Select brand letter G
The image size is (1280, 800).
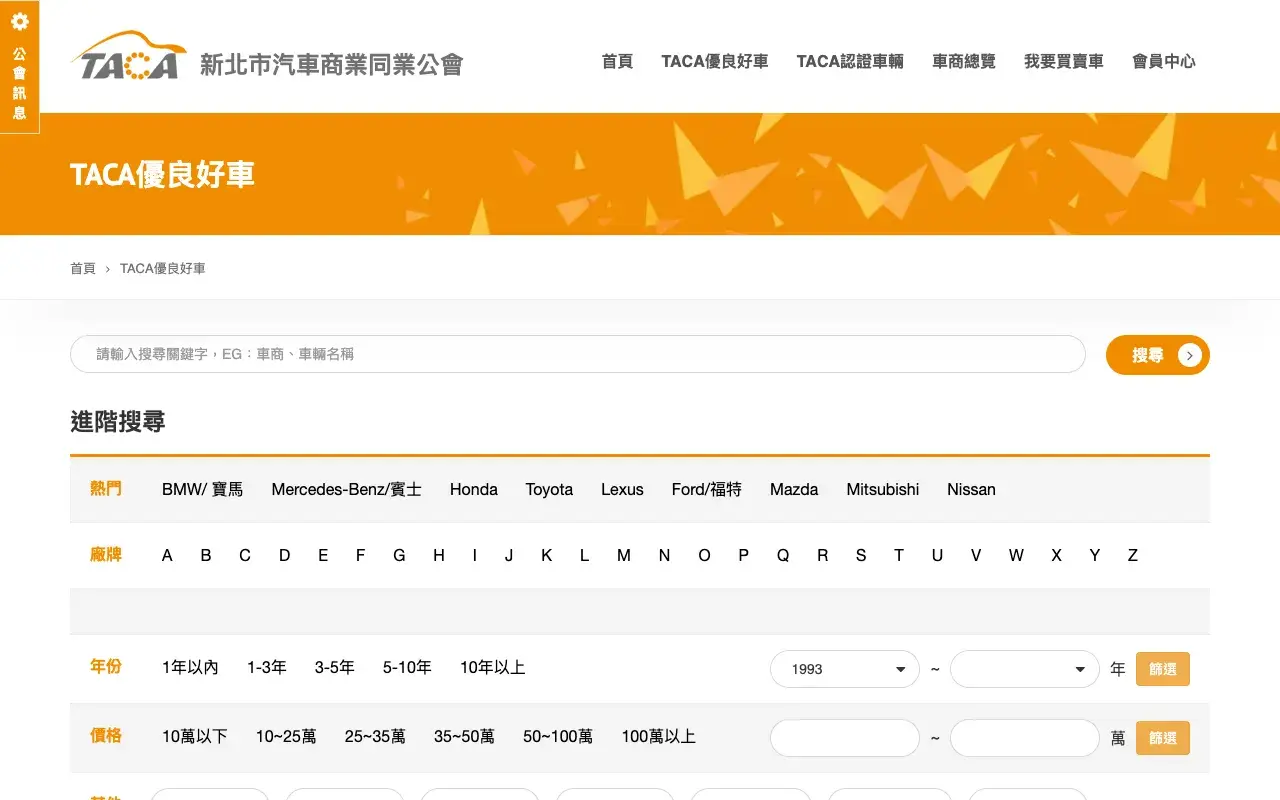click(399, 555)
